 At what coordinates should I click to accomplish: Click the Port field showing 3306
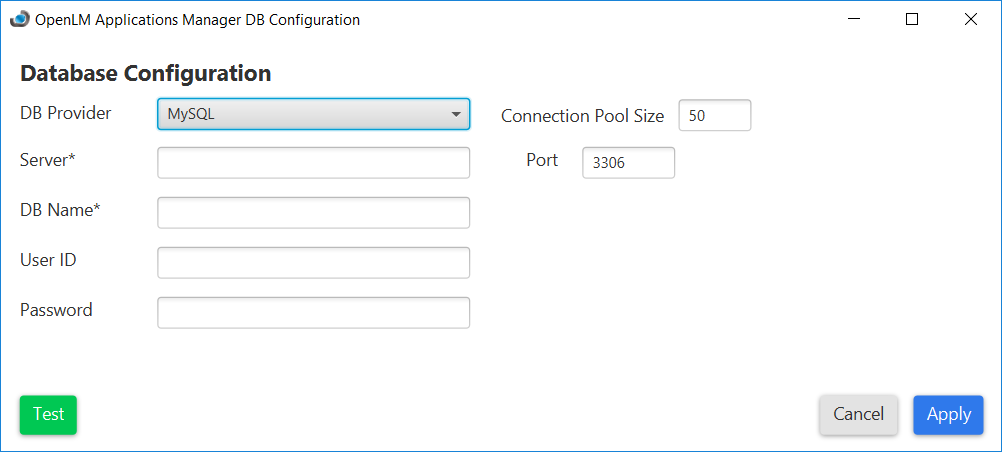[x=628, y=163]
